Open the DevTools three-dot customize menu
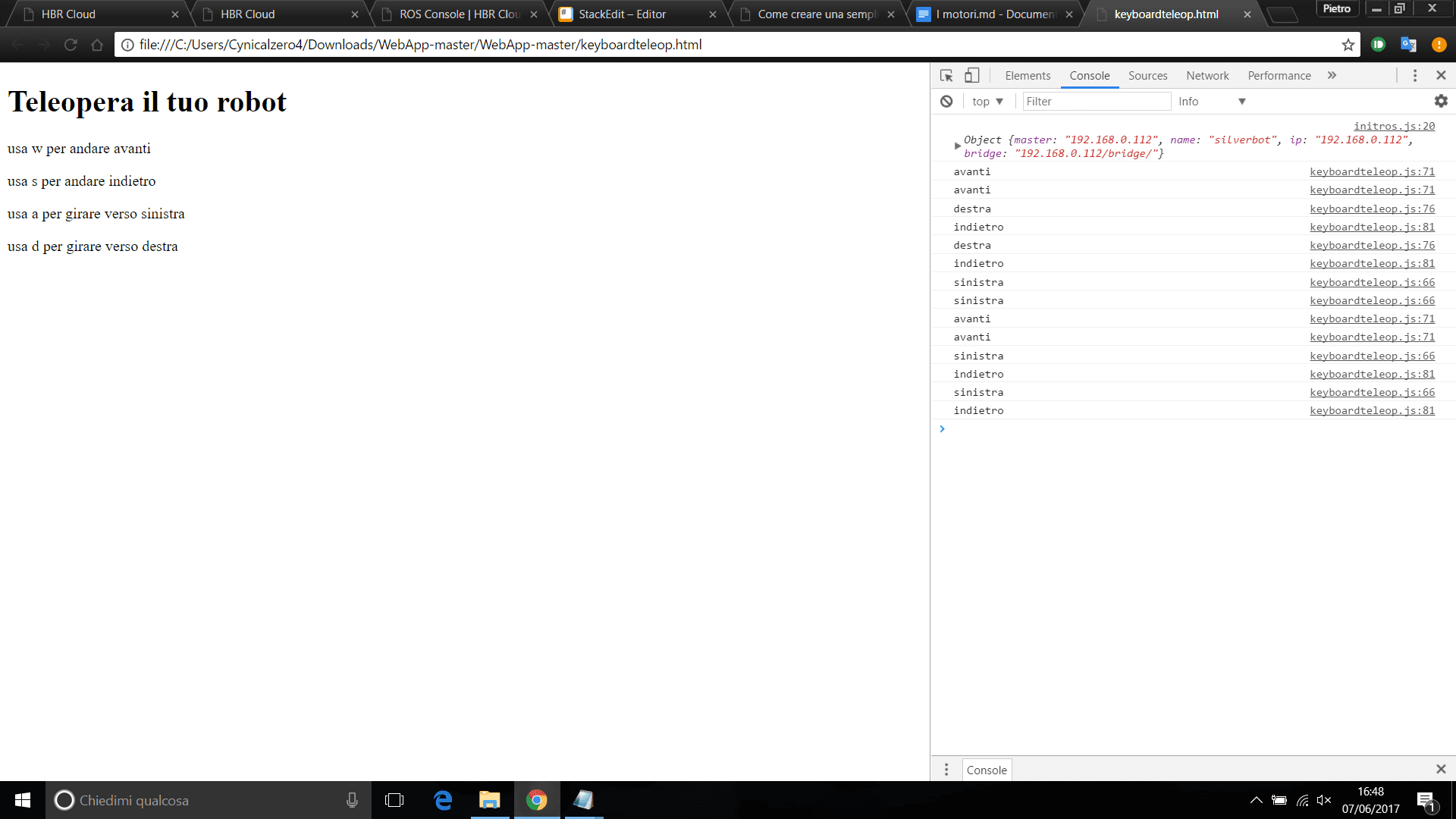1456x819 pixels. click(x=1414, y=76)
